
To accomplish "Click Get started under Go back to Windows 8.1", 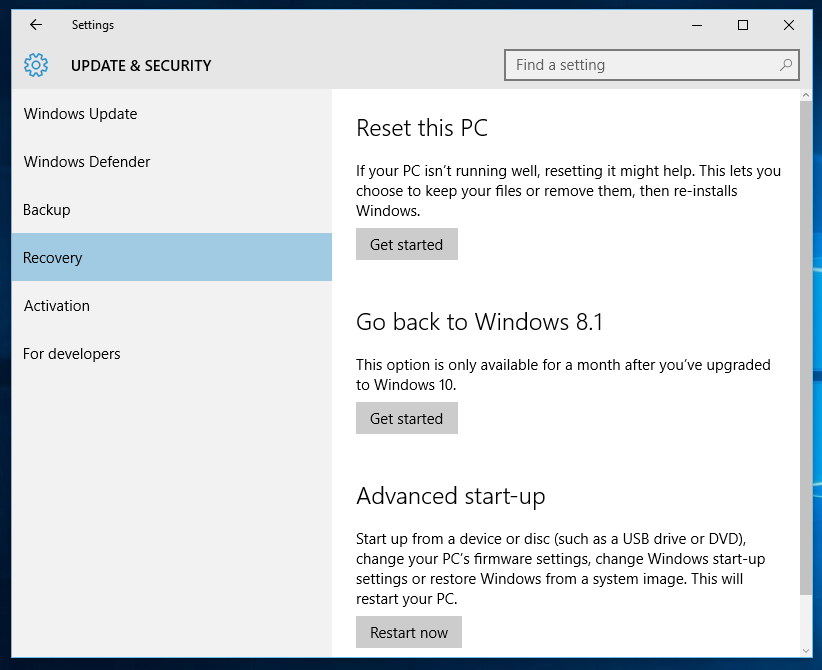I will click(x=407, y=418).
